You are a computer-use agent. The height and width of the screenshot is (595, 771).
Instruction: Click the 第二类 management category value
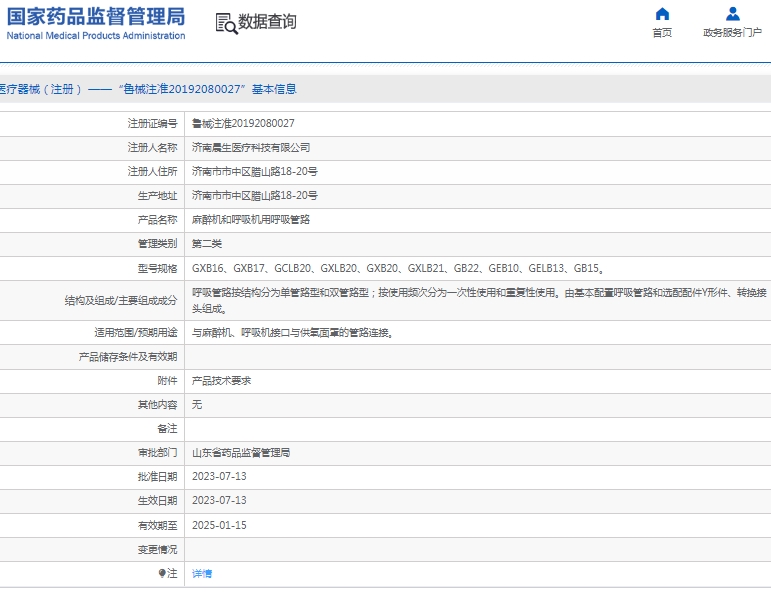pyautogui.click(x=207, y=244)
